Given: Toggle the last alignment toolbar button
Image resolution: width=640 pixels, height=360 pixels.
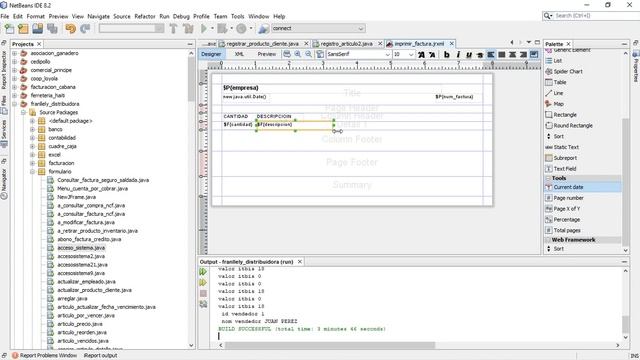Looking at the screenshot, I should click(x=534, y=54).
